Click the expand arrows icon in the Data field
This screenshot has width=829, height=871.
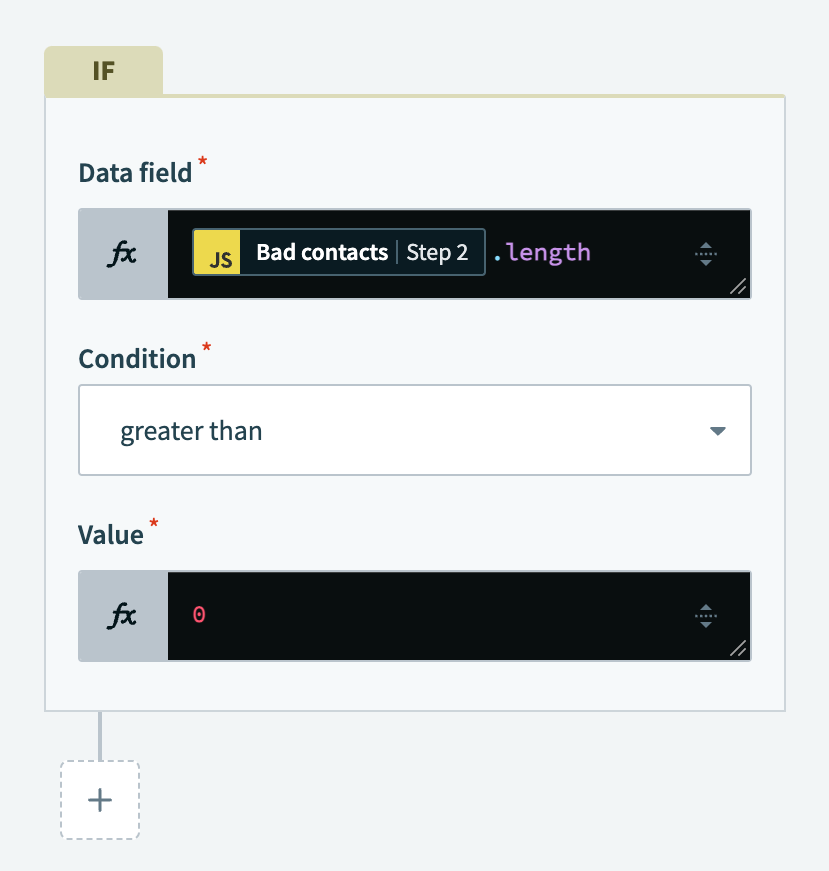(706, 253)
